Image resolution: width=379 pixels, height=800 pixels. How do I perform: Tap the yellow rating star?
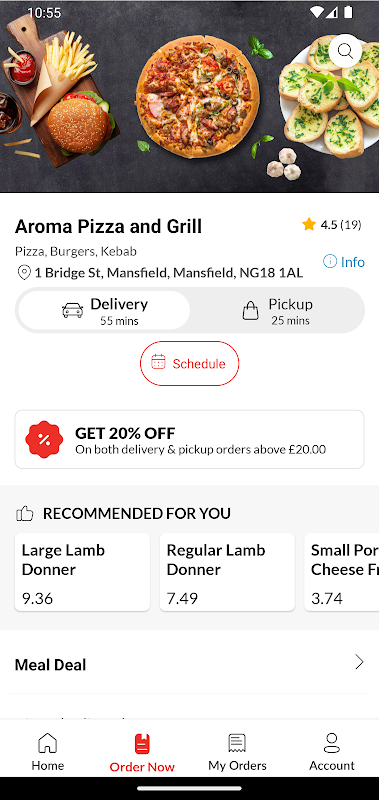309,224
